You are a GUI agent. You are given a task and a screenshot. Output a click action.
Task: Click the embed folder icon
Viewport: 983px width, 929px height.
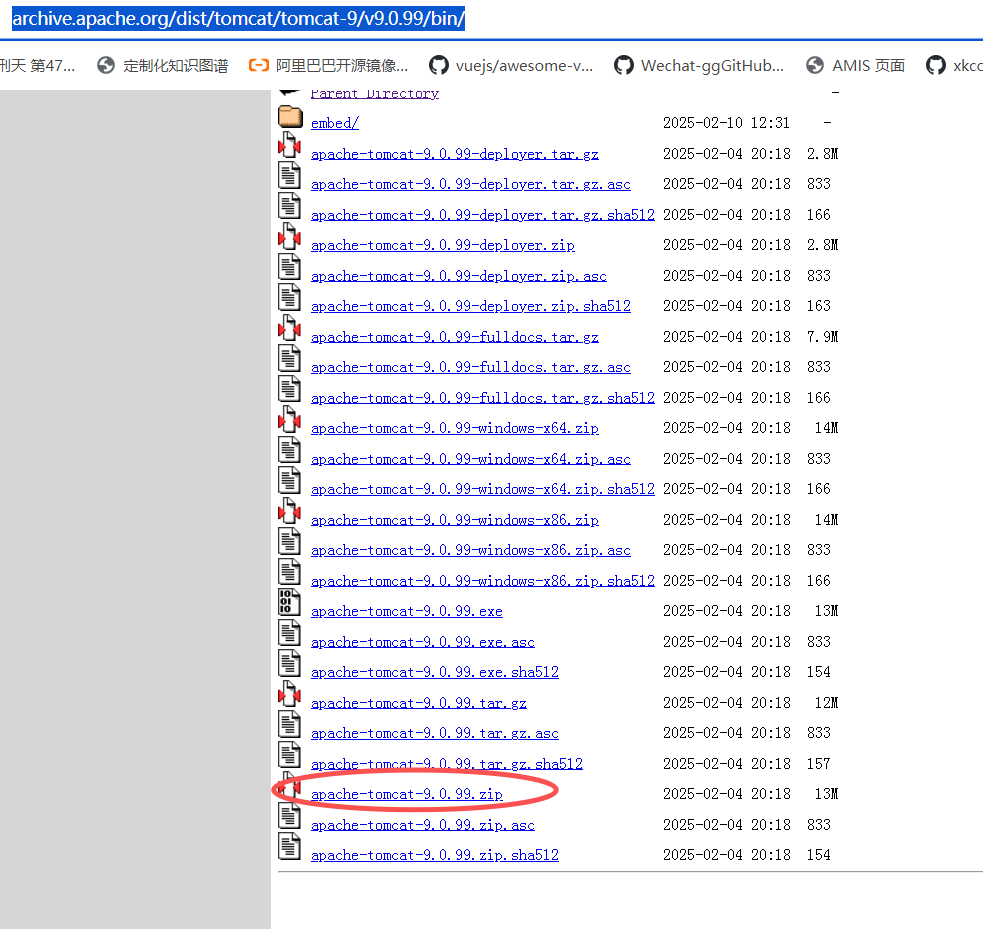click(x=290, y=117)
